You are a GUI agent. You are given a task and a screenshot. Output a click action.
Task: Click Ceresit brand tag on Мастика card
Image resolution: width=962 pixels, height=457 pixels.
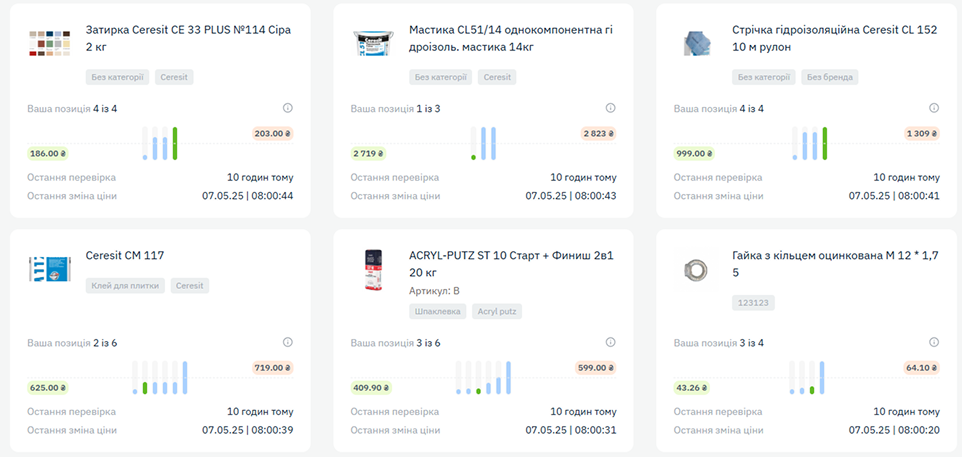[497, 77]
